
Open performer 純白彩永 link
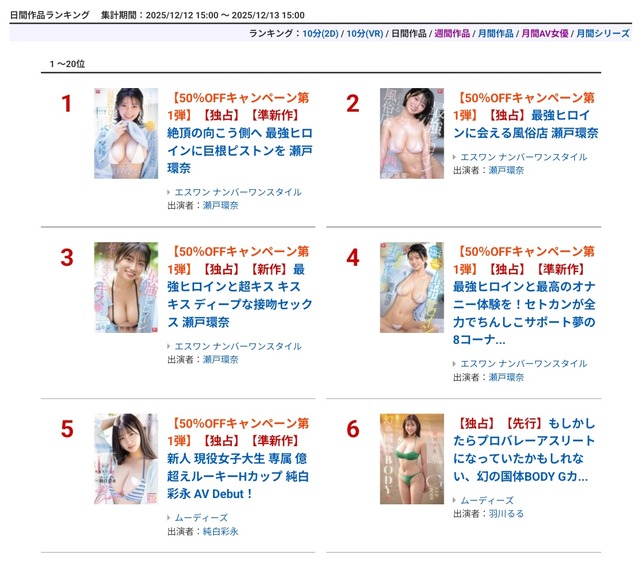[220, 531]
